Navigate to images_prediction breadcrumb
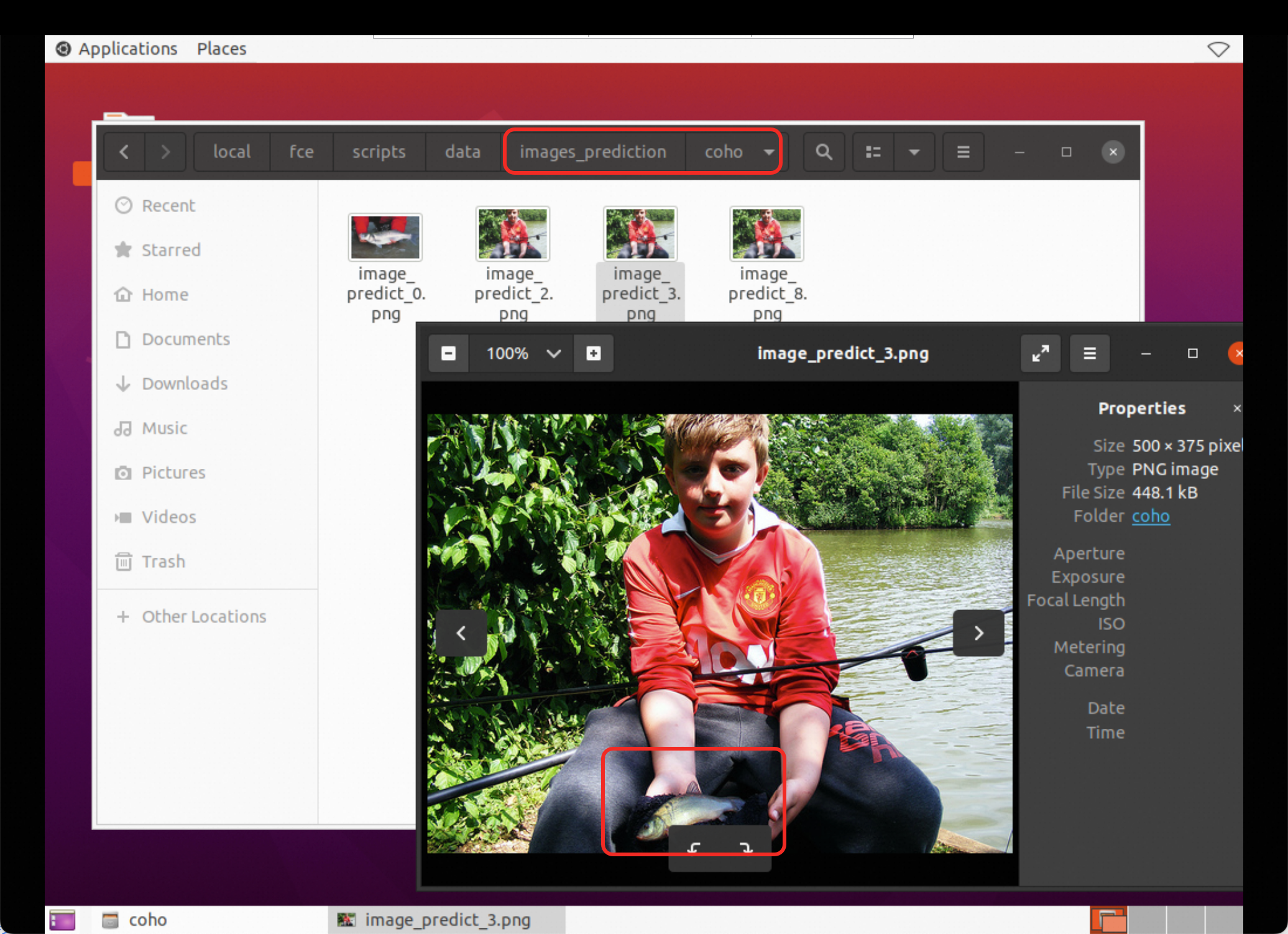Image resolution: width=1288 pixels, height=934 pixels. [592, 152]
